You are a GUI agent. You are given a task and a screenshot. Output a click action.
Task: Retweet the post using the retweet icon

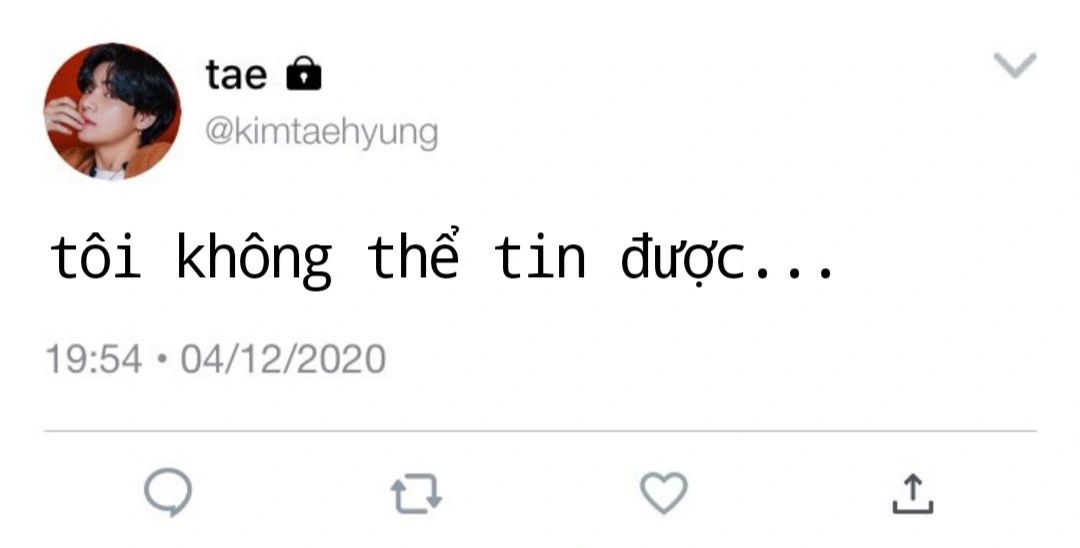point(416,494)
